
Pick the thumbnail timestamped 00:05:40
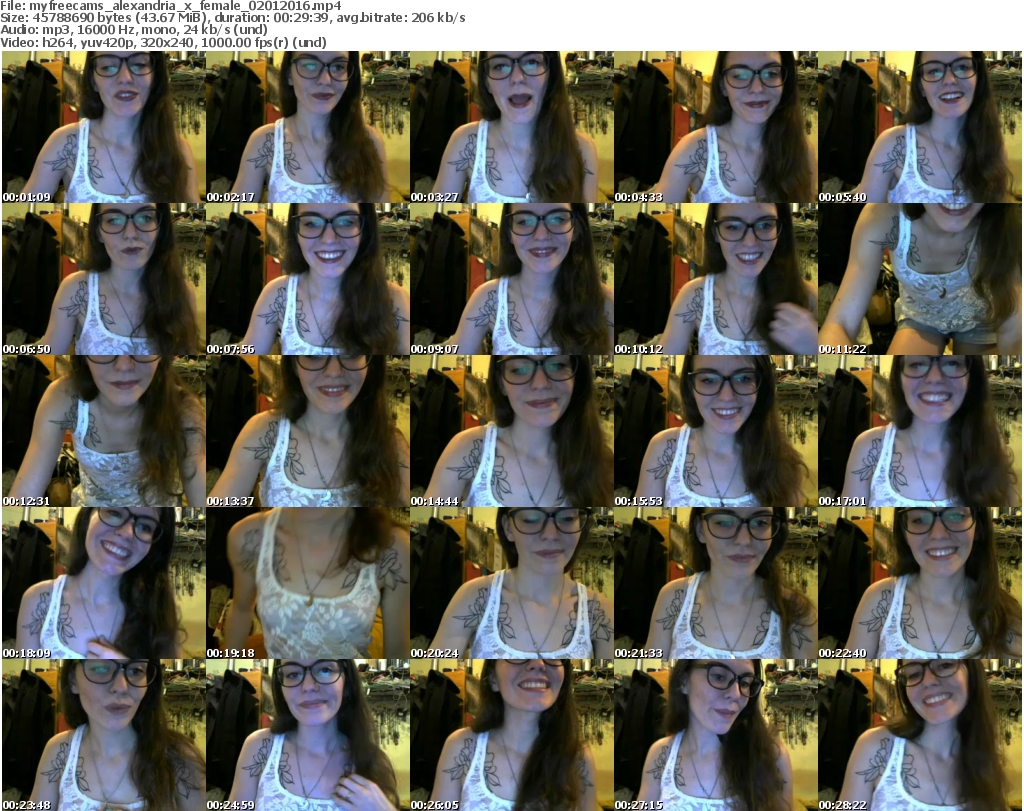[919, 127]
